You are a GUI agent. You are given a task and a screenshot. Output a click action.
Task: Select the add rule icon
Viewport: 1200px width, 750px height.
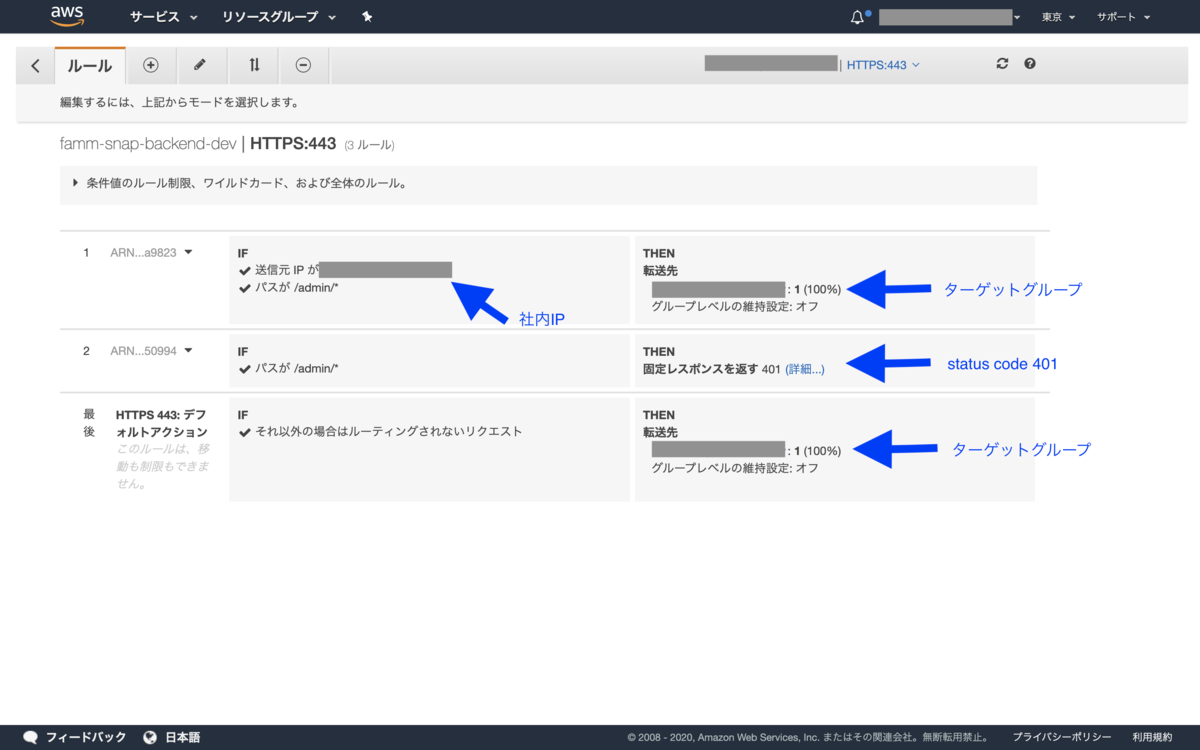coord(150,65)
